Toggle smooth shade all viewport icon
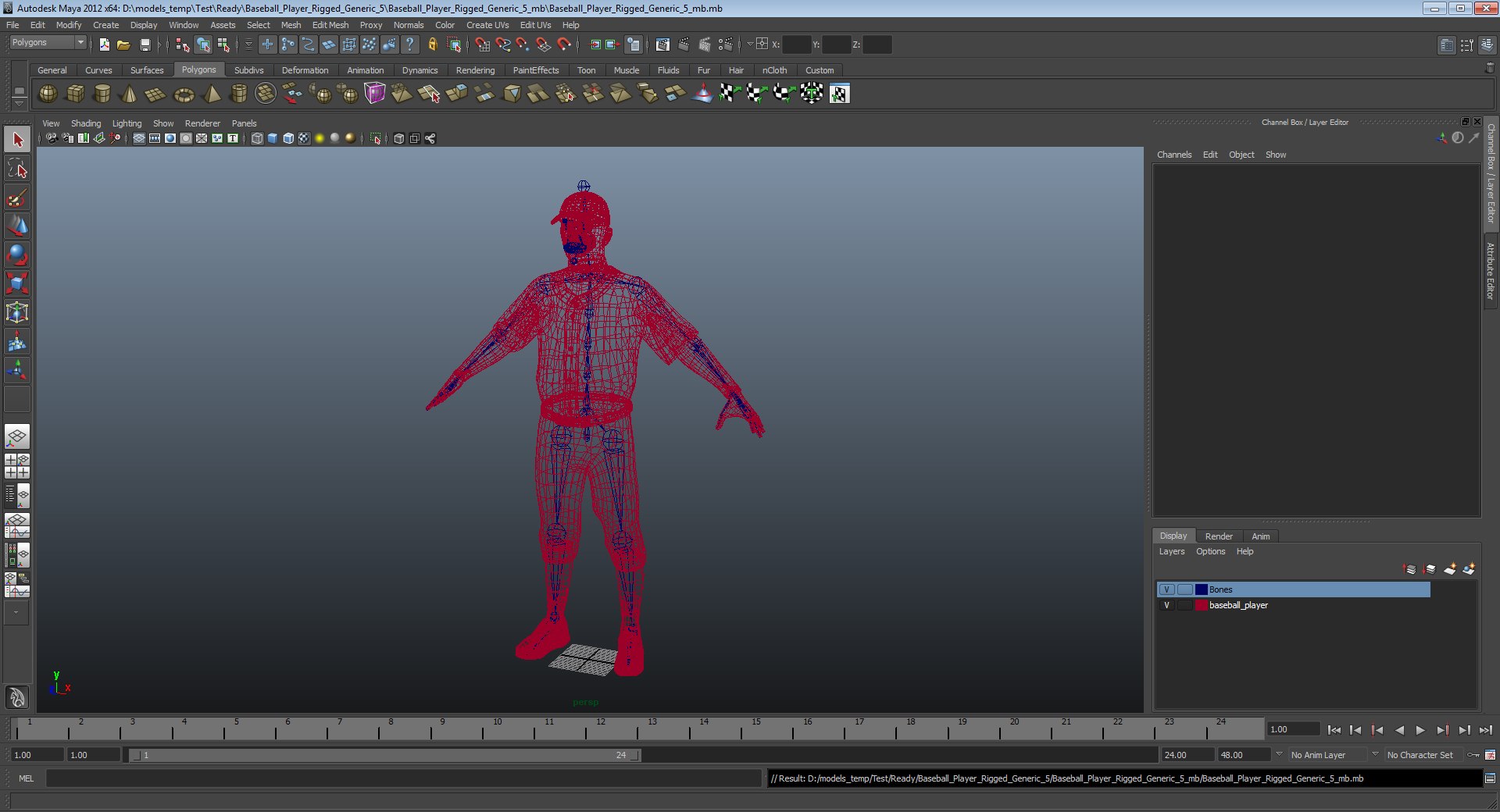 (273, 138)
